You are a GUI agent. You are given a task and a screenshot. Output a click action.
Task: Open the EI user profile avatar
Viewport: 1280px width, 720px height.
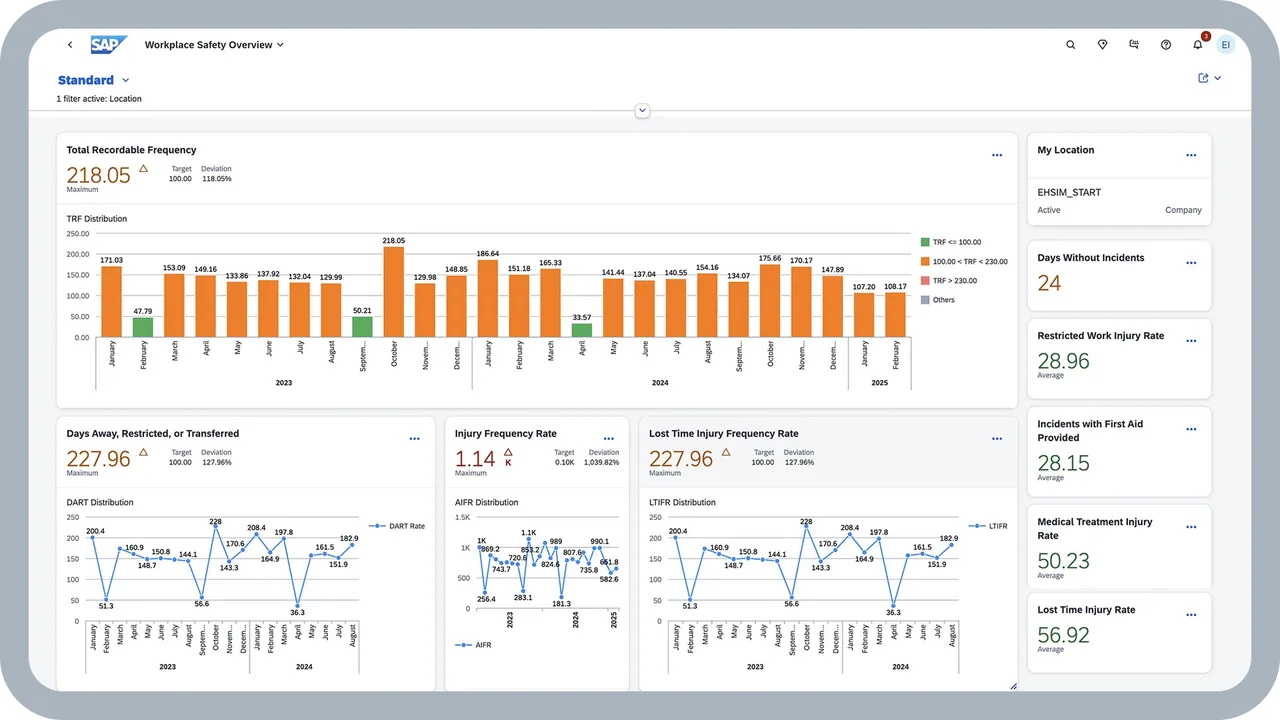click(x=1226, y=45)
